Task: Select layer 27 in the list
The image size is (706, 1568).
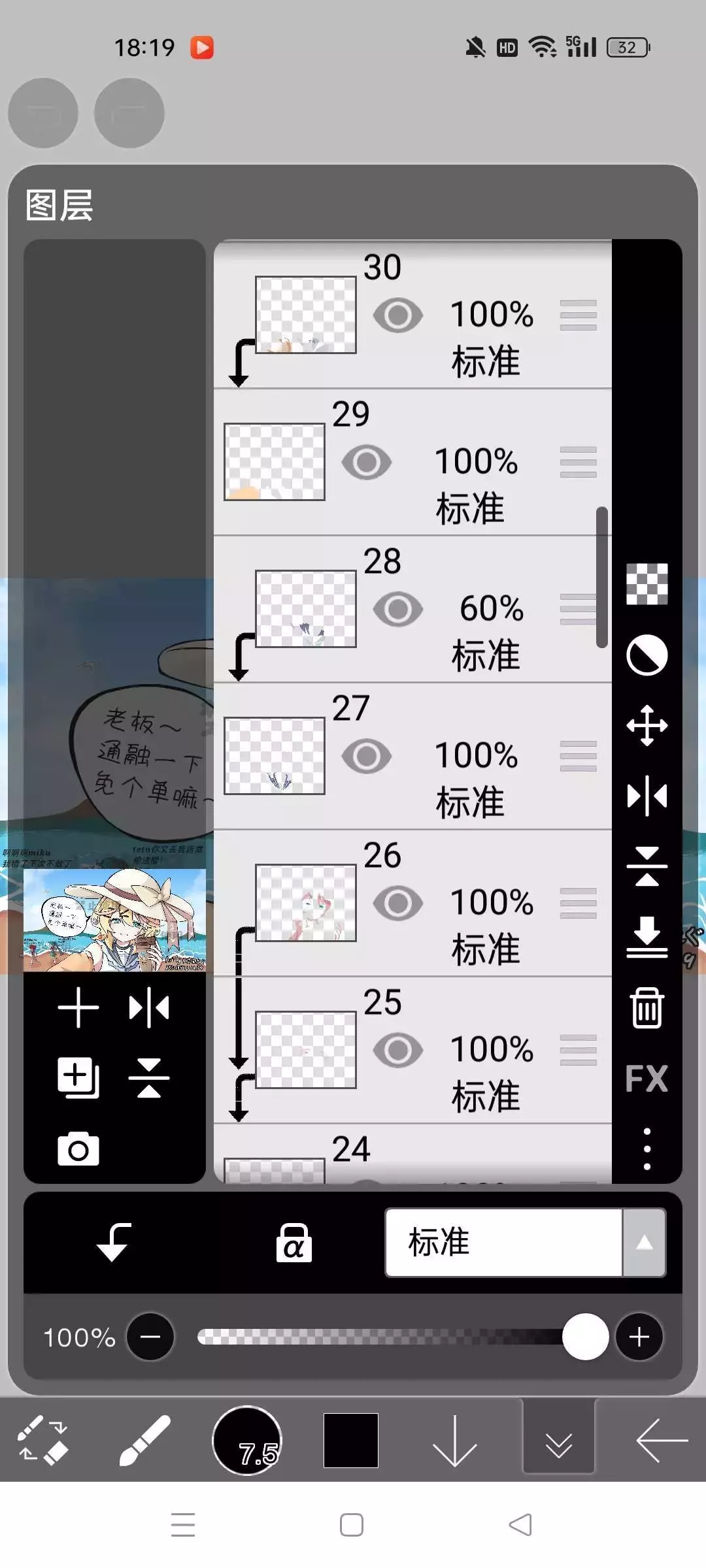Action: coord(412,756)
